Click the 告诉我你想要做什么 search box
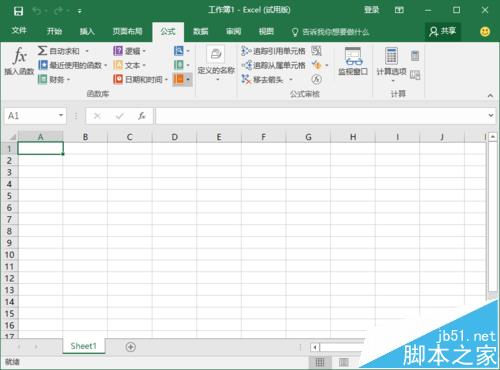The height and width of the screenshot is (370, 500). [x=331, y=32]
